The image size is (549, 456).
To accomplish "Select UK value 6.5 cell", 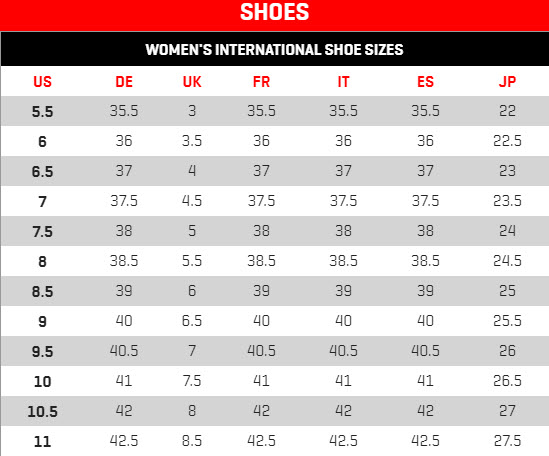I will click(x=192, y=320).
